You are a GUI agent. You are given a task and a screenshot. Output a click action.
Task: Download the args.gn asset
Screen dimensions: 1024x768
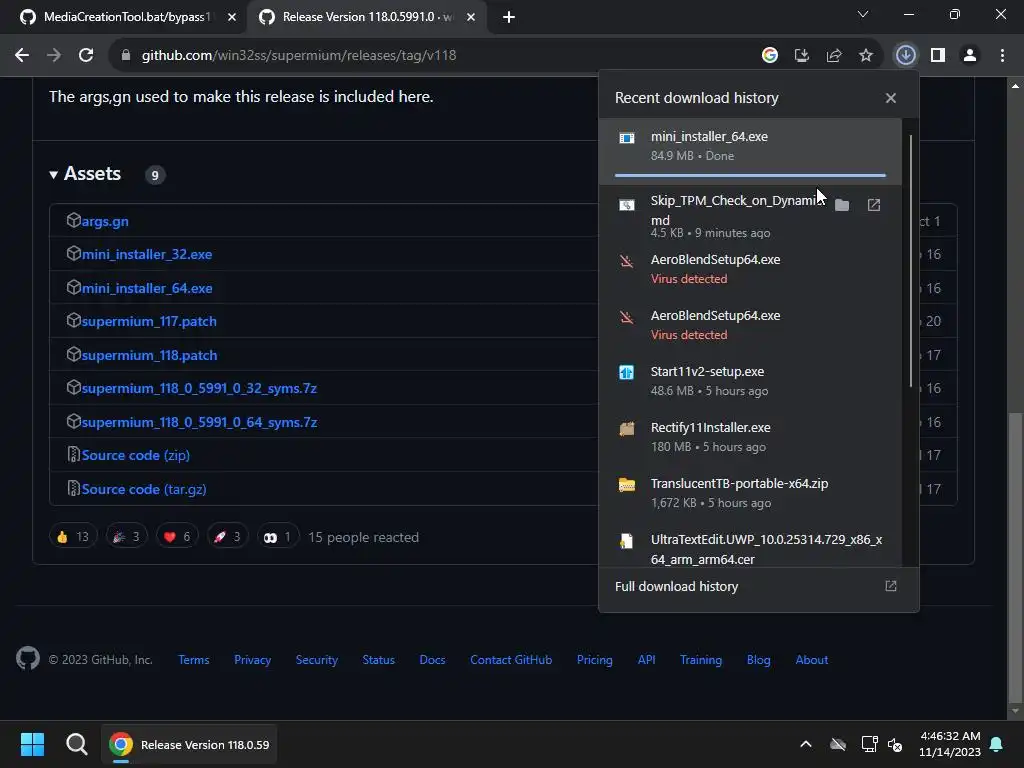click(104, 221)
